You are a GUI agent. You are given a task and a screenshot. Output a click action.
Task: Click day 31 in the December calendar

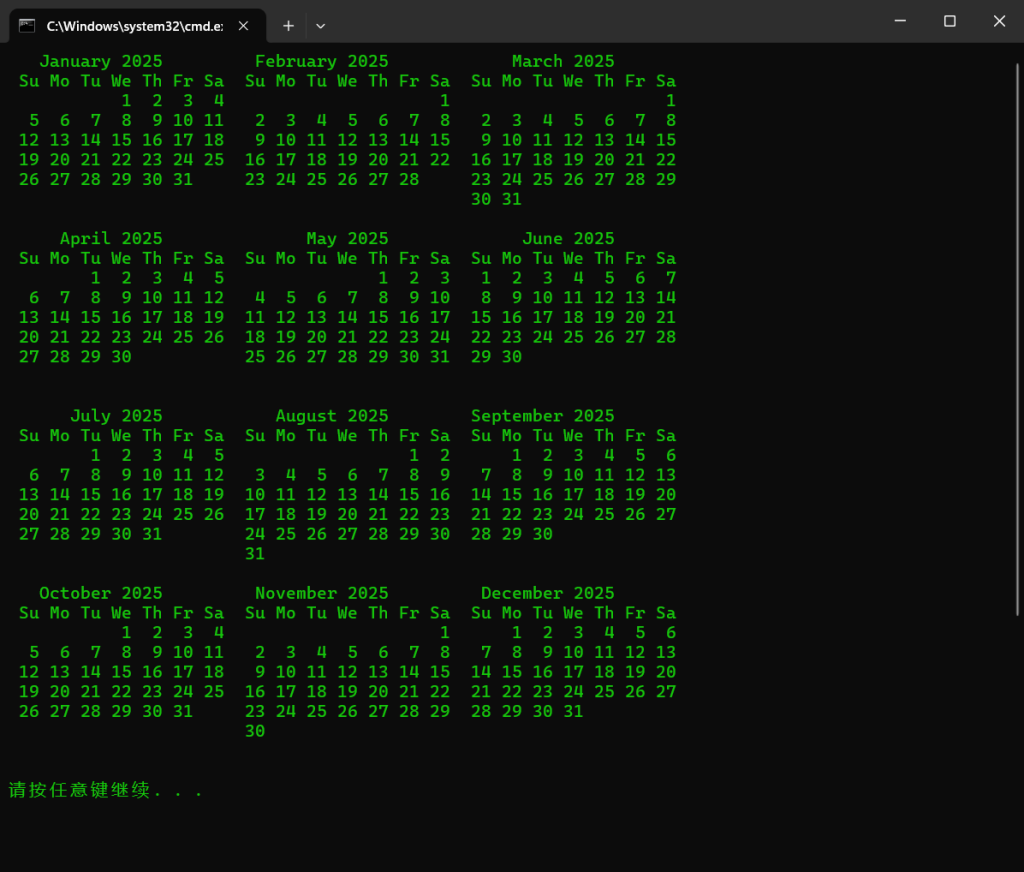[x=573, y=711]
